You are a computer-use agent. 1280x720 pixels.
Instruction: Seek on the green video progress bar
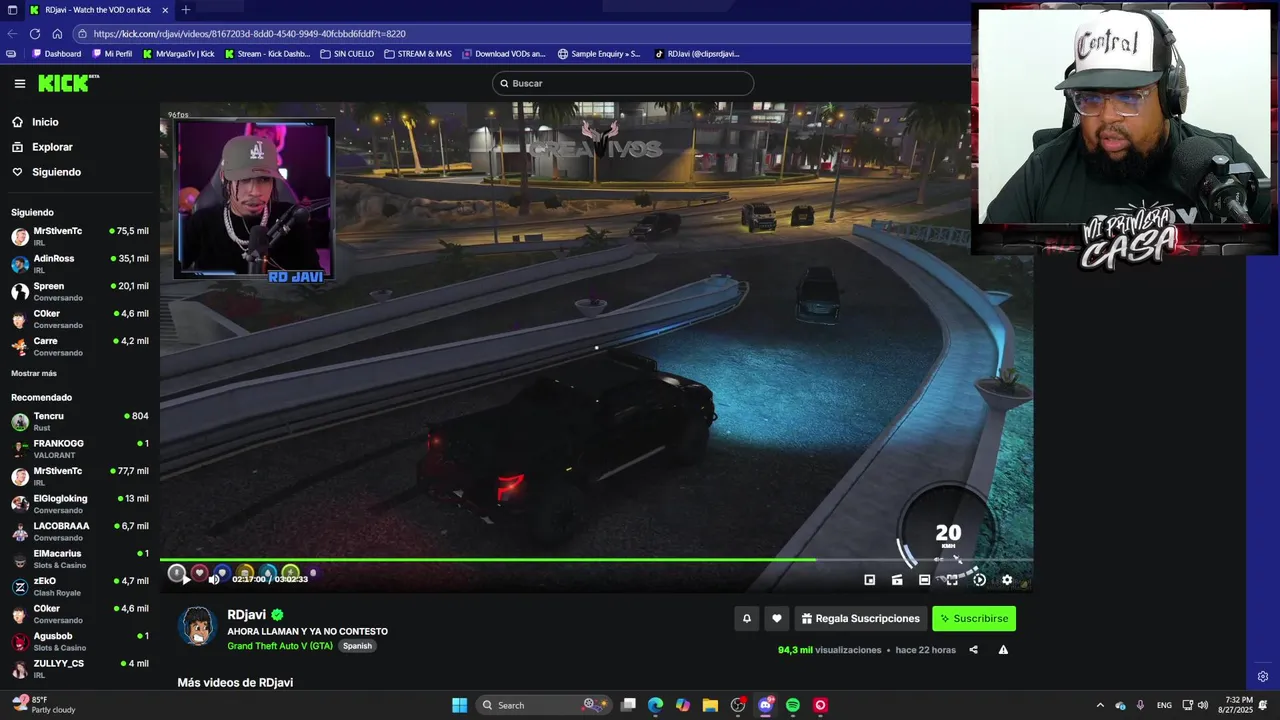[596, 560]
